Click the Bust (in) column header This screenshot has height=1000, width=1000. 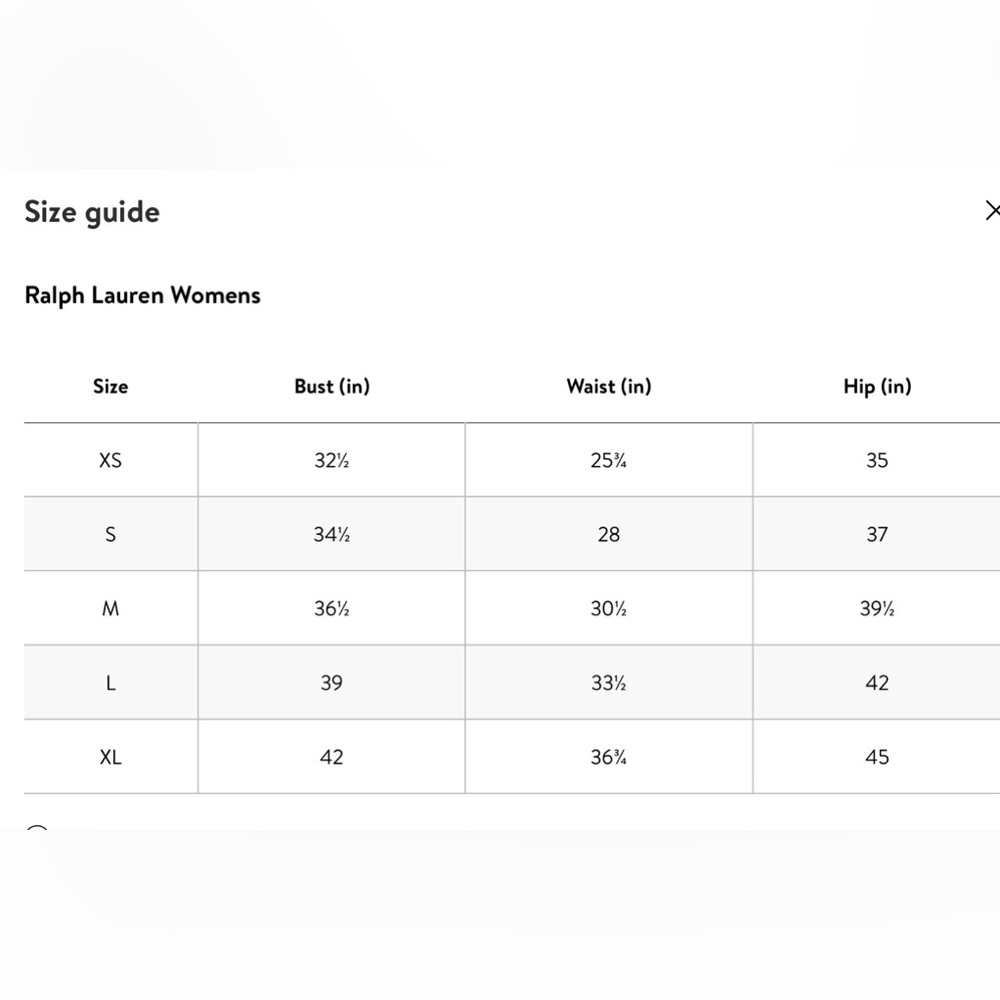332,386
